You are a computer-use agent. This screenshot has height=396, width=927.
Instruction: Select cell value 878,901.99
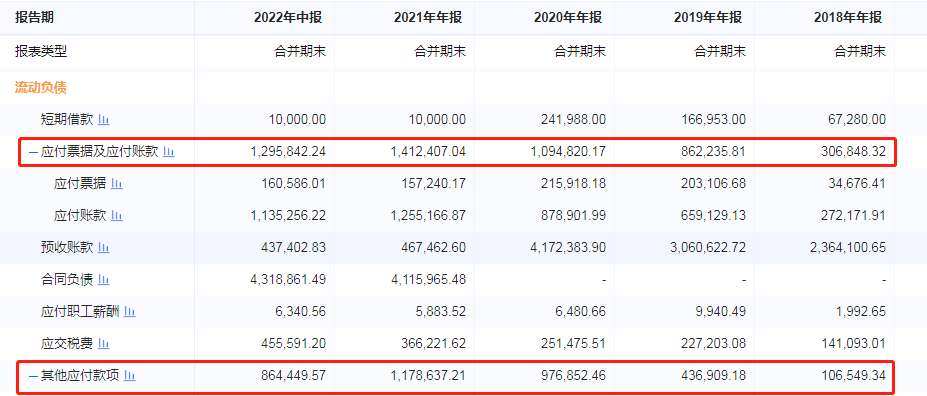point(573,216)
